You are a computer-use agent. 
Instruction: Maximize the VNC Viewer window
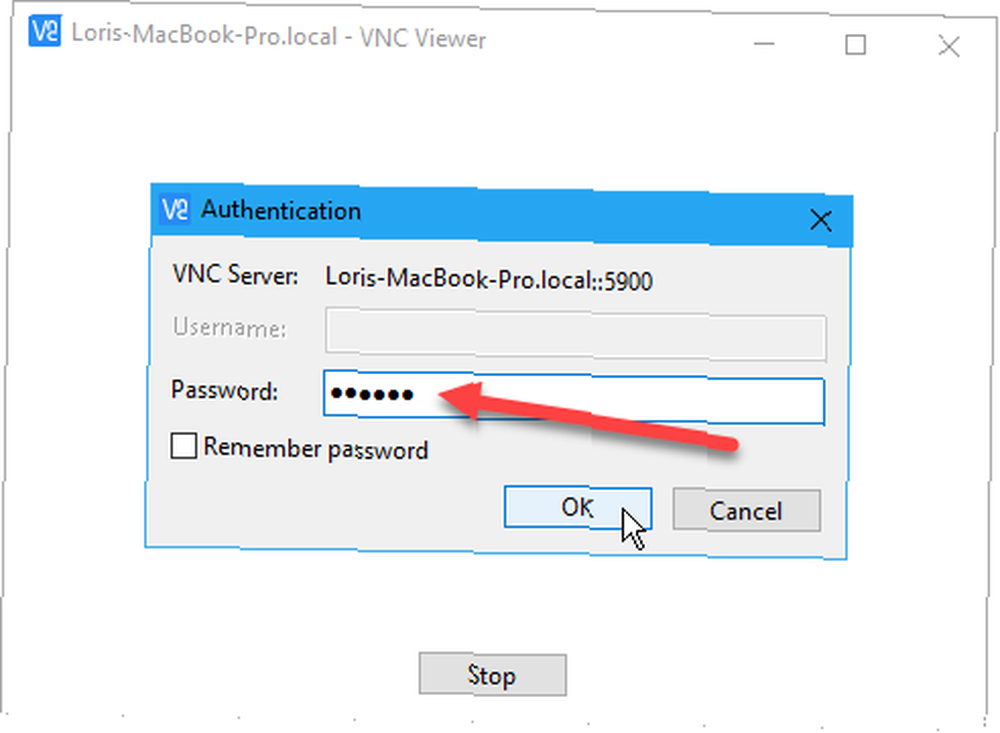(x=855, y=45)
